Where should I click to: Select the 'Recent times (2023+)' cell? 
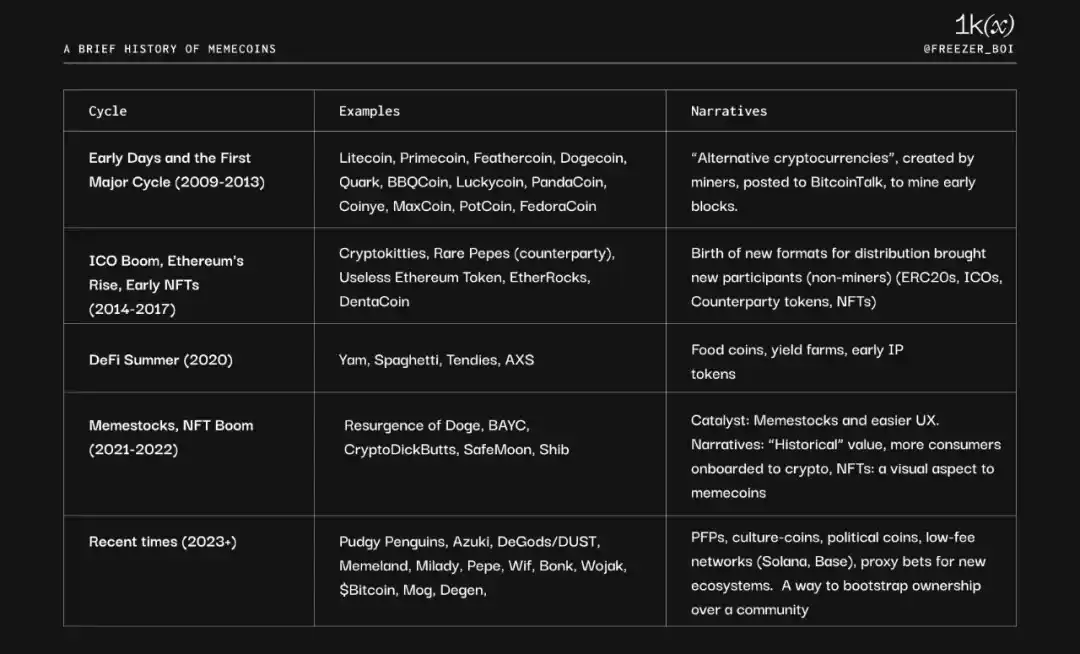click(163, 542)
